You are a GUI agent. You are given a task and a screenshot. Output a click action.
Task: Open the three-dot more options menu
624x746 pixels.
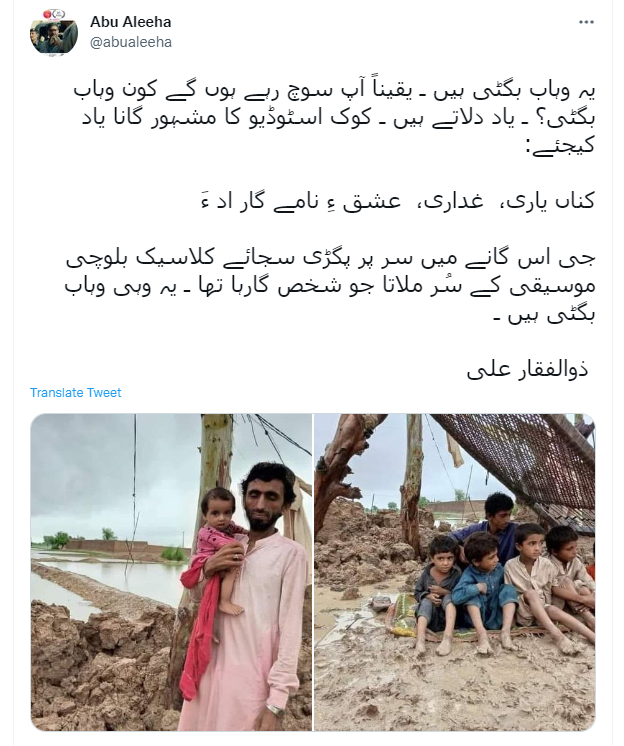586,22
